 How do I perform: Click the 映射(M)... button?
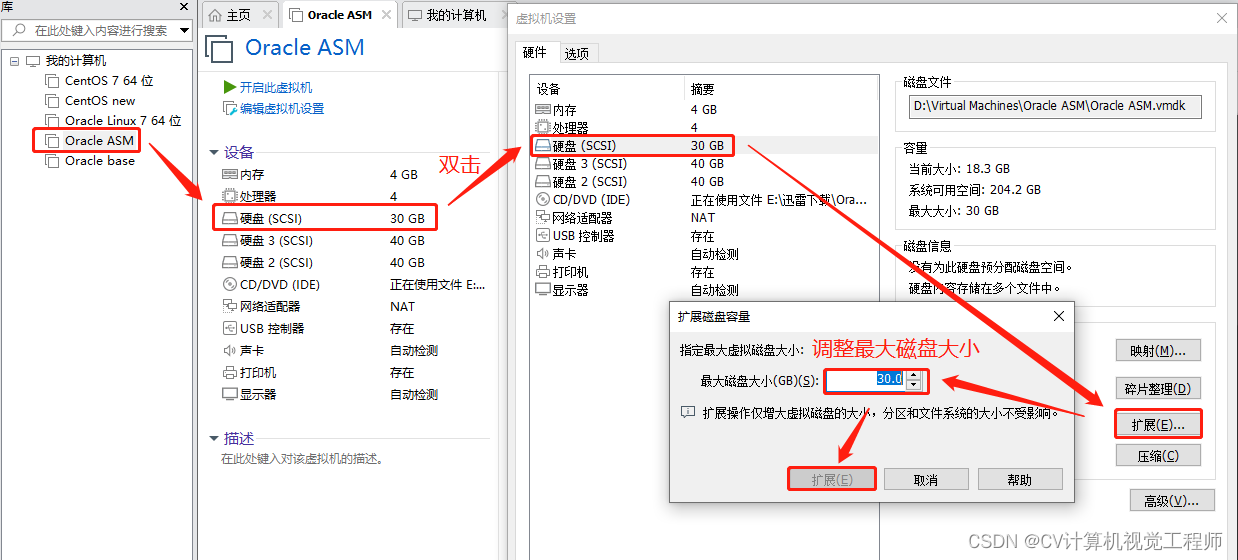[1158, 351]
